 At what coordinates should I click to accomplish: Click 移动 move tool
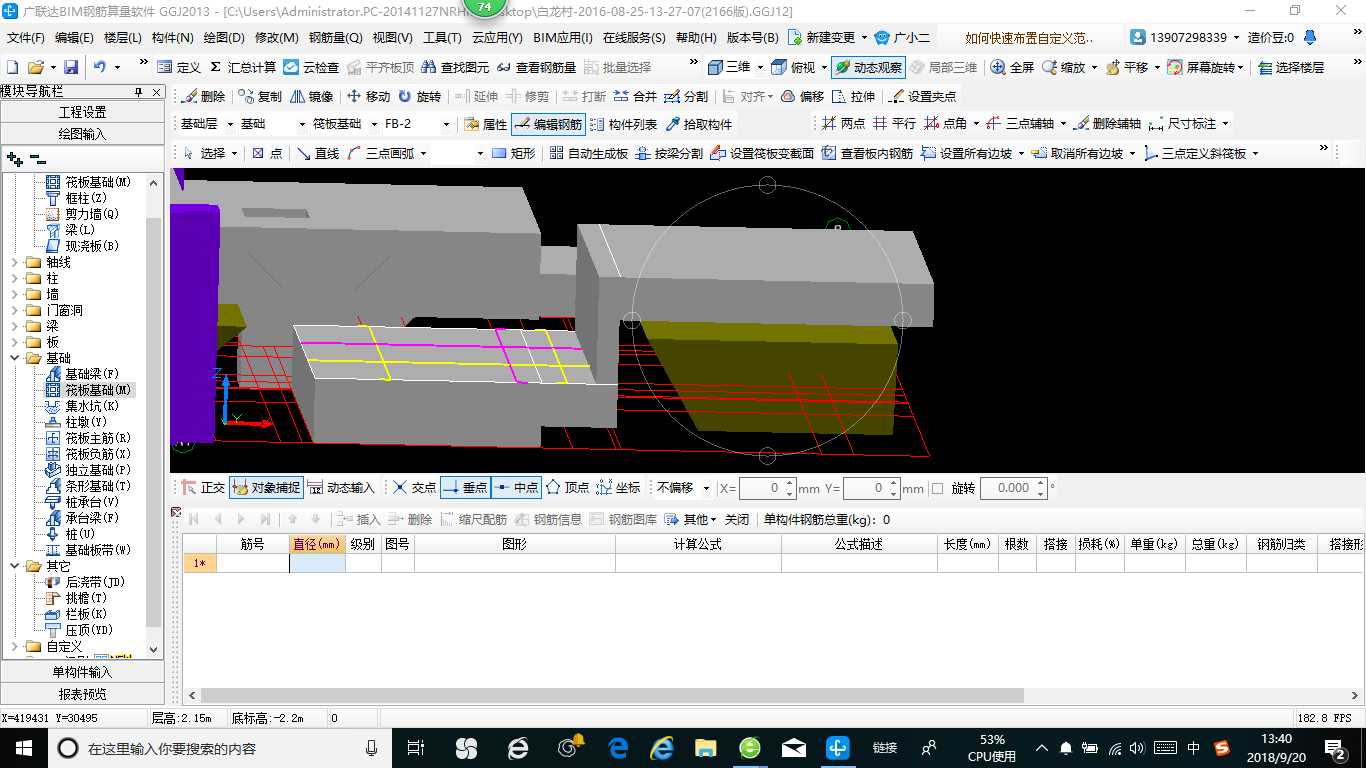point(368,97)
